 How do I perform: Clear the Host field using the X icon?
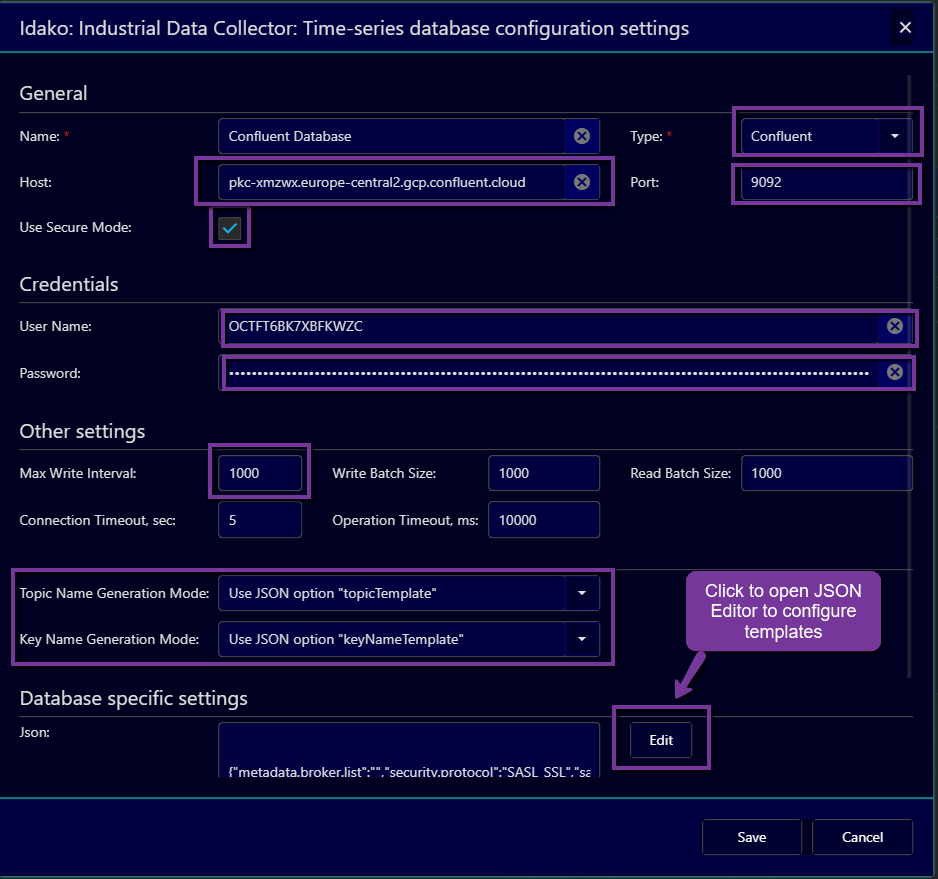tap(582, 182)
